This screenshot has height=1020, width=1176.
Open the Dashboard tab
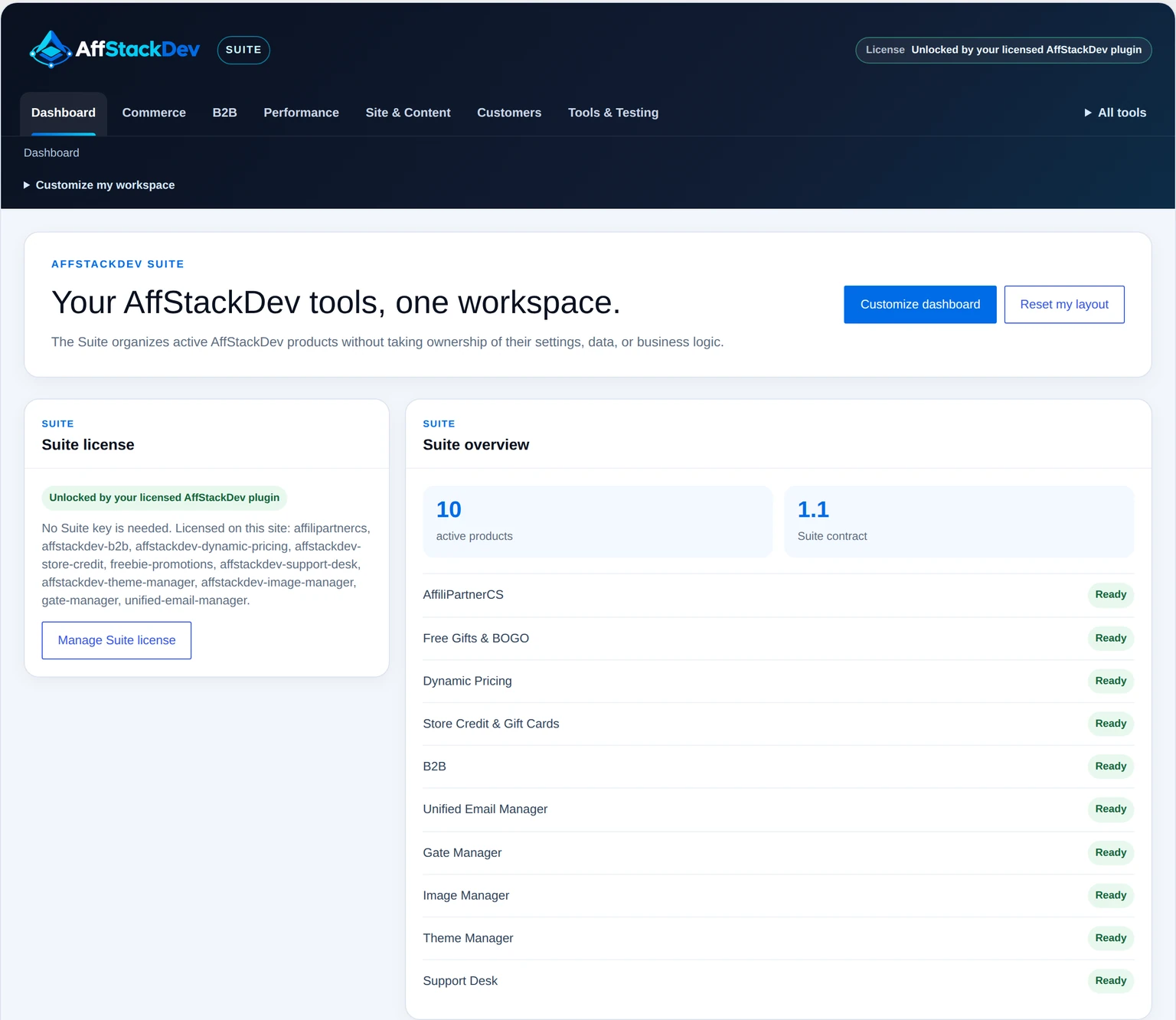64,113
